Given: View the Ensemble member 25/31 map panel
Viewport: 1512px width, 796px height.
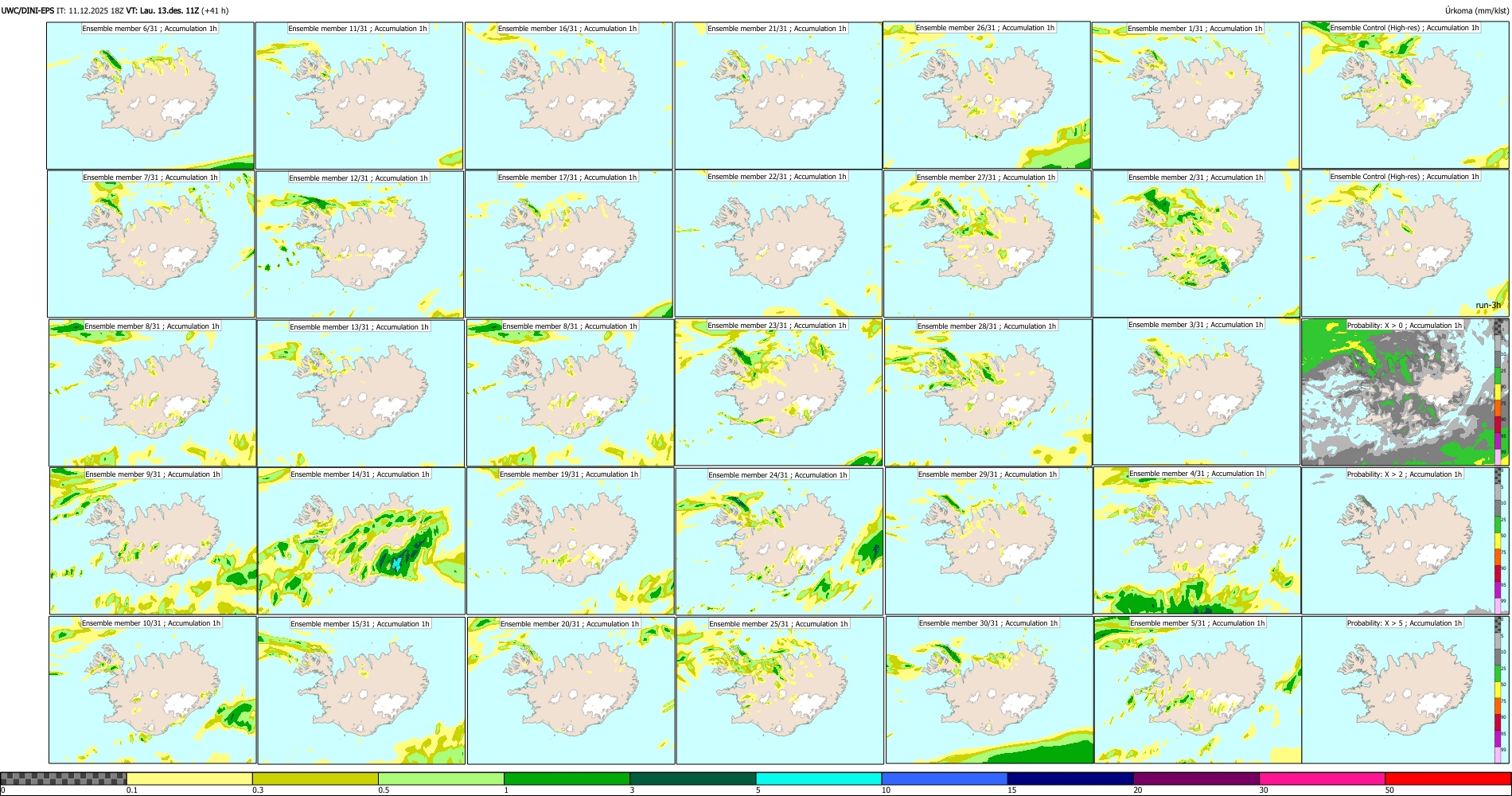Looking at the screenshot, I should pyautogui.click(x=780, y=691).
